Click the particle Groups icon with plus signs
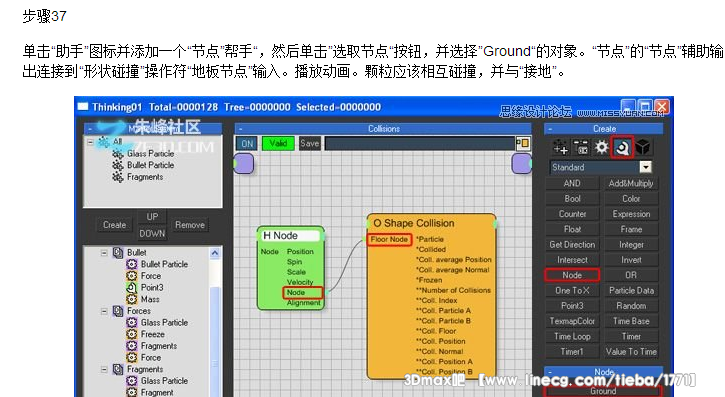This screenshot has height=397, width=725. [561, 147]
